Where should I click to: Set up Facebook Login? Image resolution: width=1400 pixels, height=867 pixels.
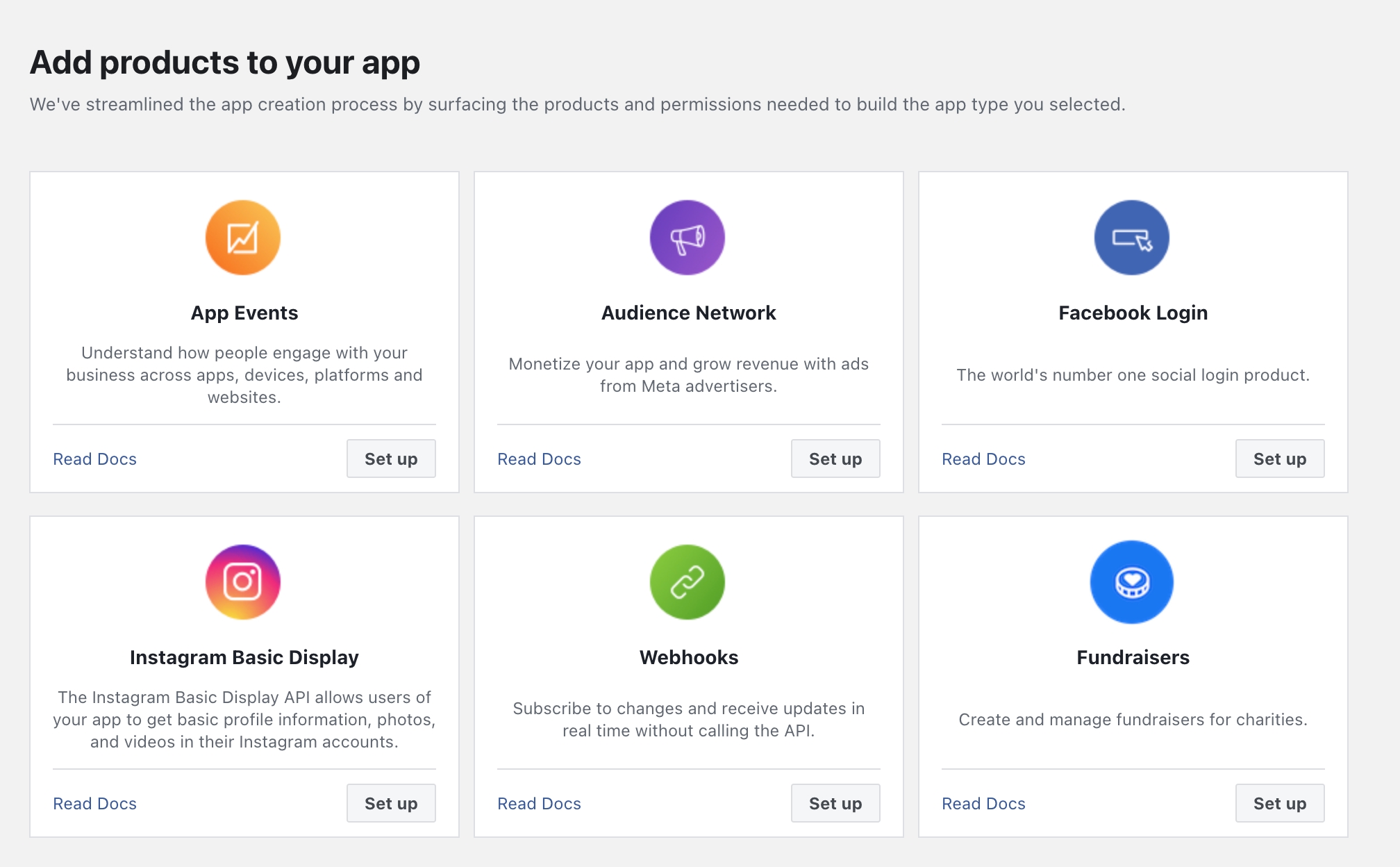(x=1280, y=459)
